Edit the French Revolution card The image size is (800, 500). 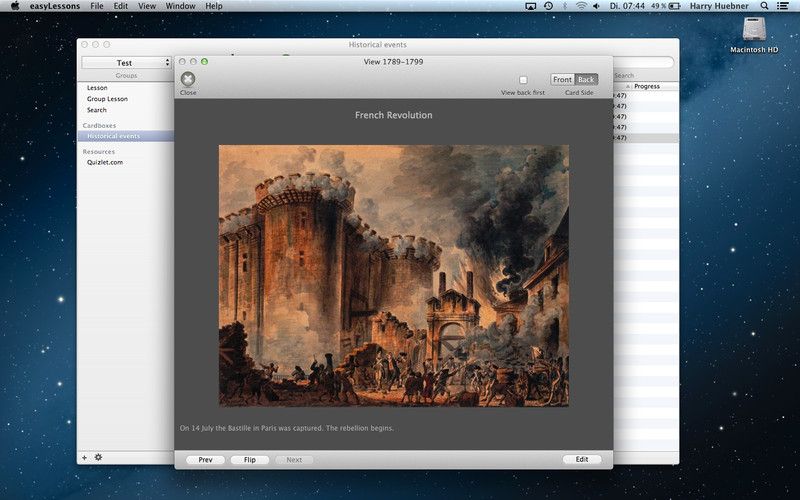582,459
